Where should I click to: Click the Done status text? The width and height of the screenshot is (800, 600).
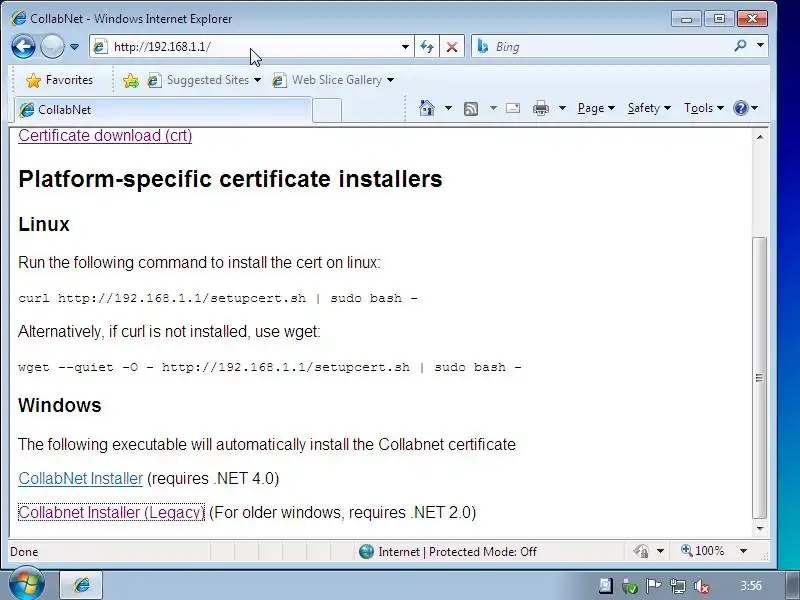coord(24,552)
